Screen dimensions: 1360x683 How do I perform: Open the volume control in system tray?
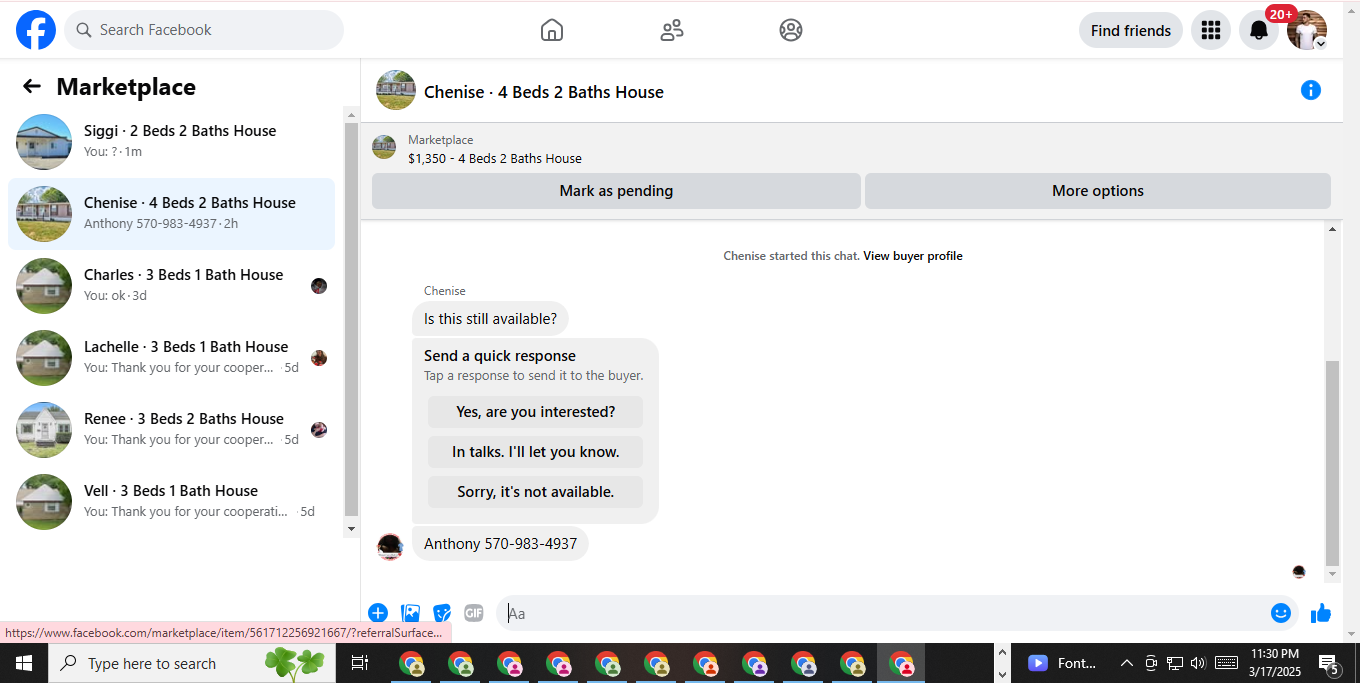click(1198, 663)
